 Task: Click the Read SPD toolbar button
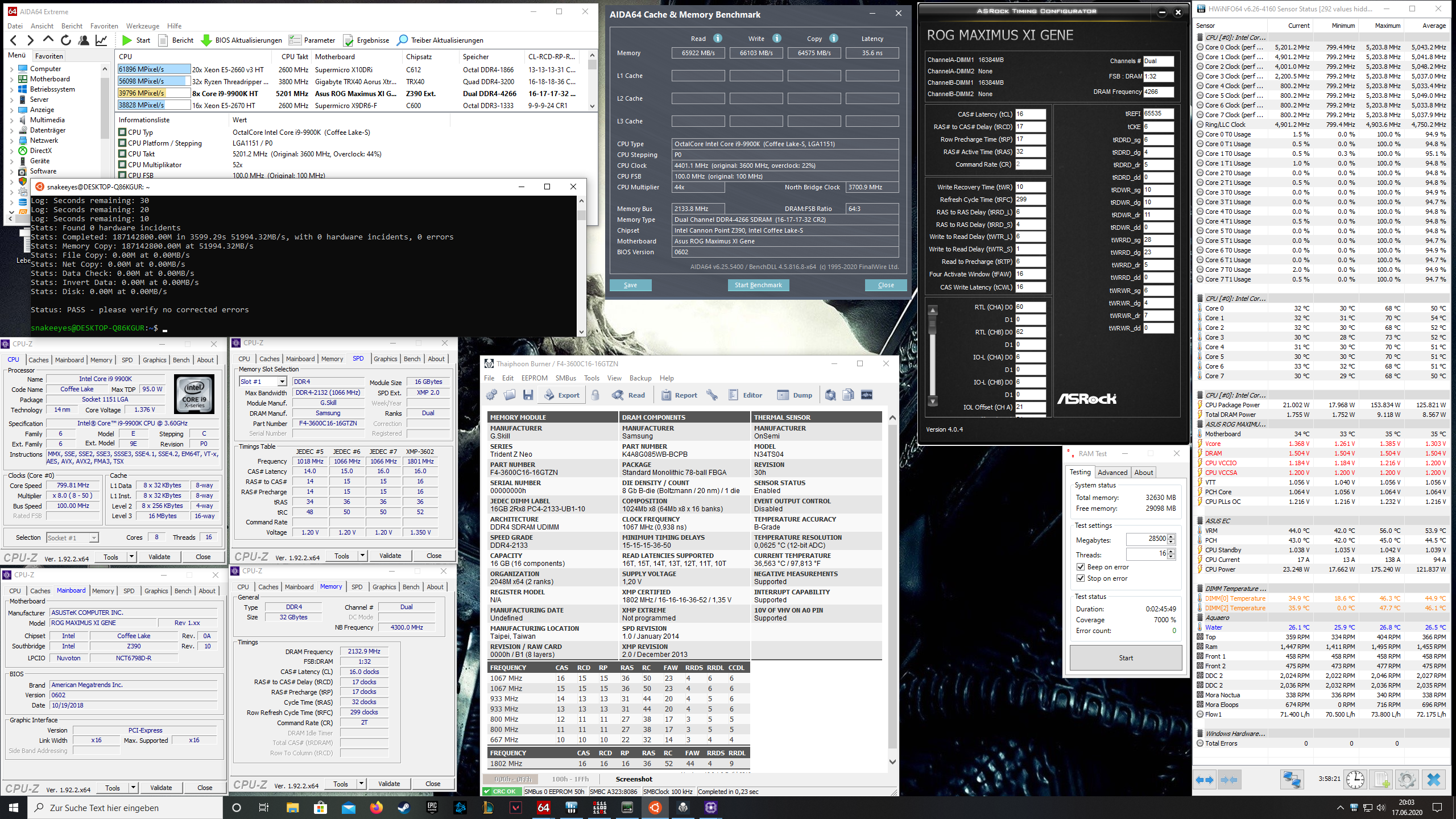point(628,395)
